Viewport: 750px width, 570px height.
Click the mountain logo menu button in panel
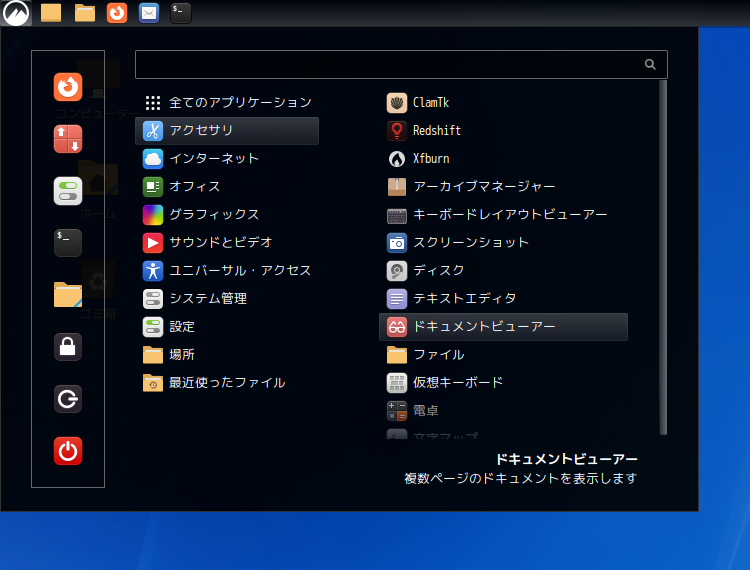click(16, 13)
